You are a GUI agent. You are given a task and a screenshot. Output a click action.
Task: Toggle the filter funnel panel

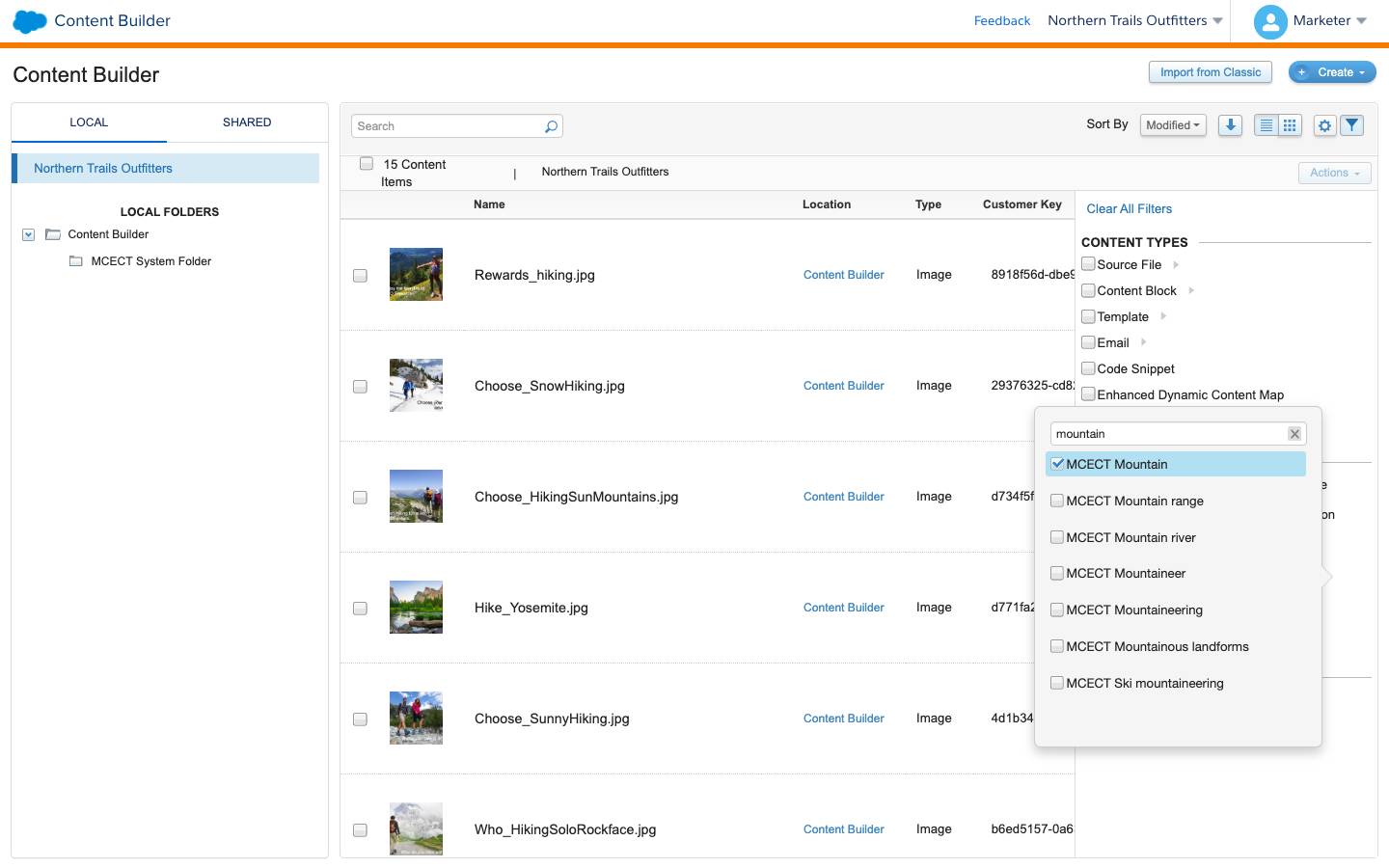(x=1351, y=125)
